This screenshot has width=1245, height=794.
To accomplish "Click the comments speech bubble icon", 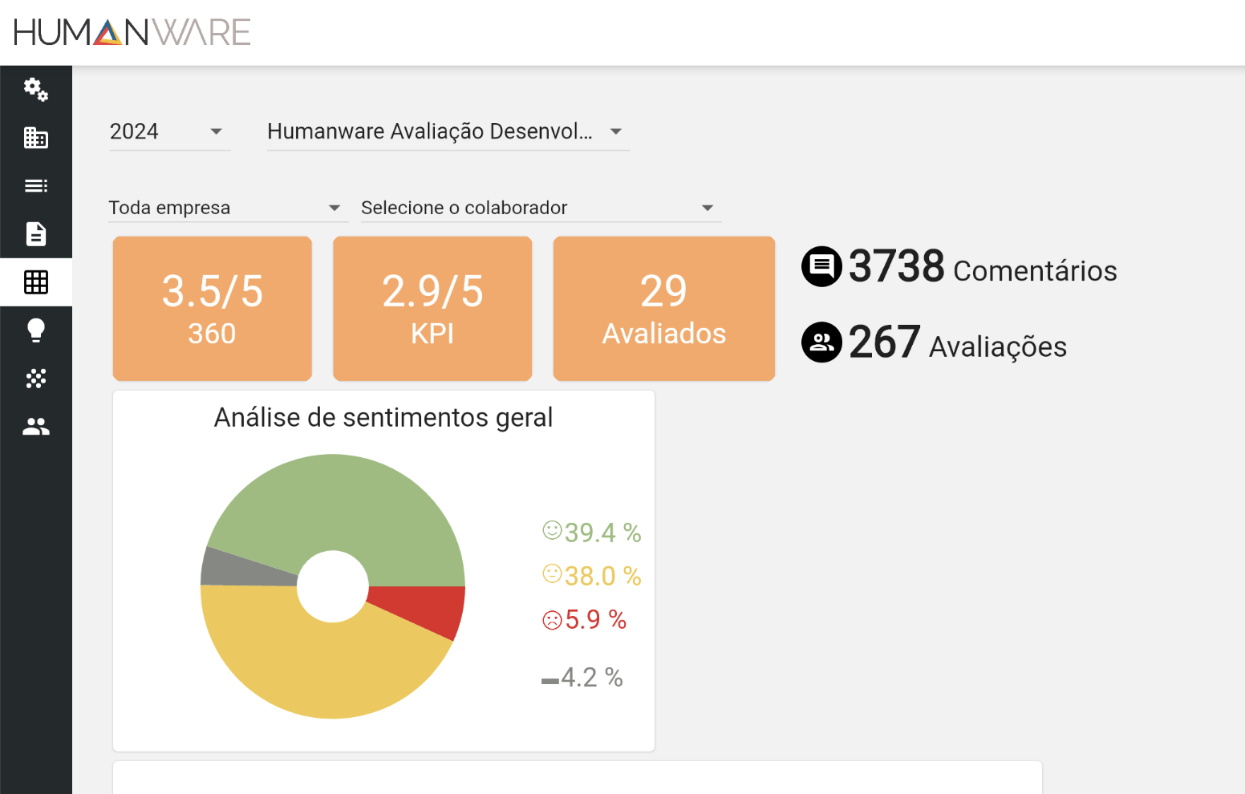I will point(821,267).
